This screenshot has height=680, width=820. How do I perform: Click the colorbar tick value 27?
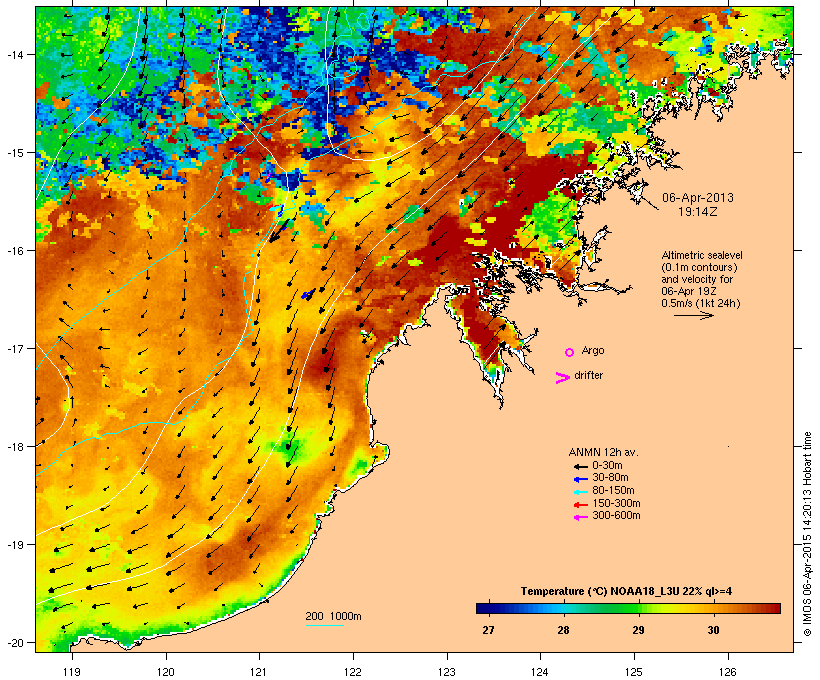coord(488,630)
